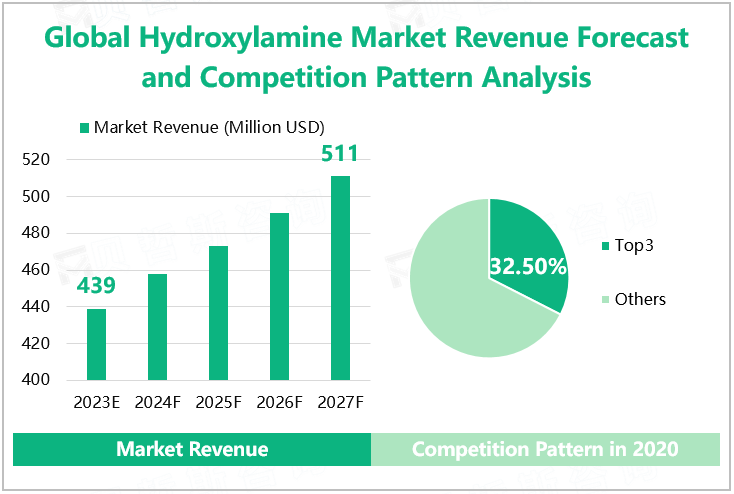Click the 2023E axis label

[96, 402]
